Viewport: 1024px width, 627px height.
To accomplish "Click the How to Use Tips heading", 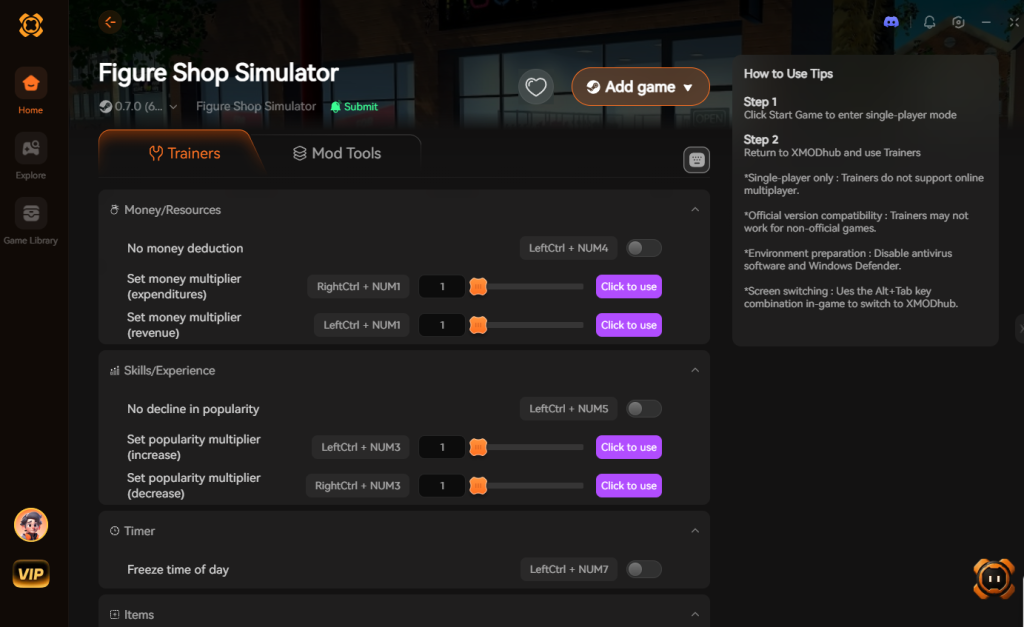I will click(788, 74).
